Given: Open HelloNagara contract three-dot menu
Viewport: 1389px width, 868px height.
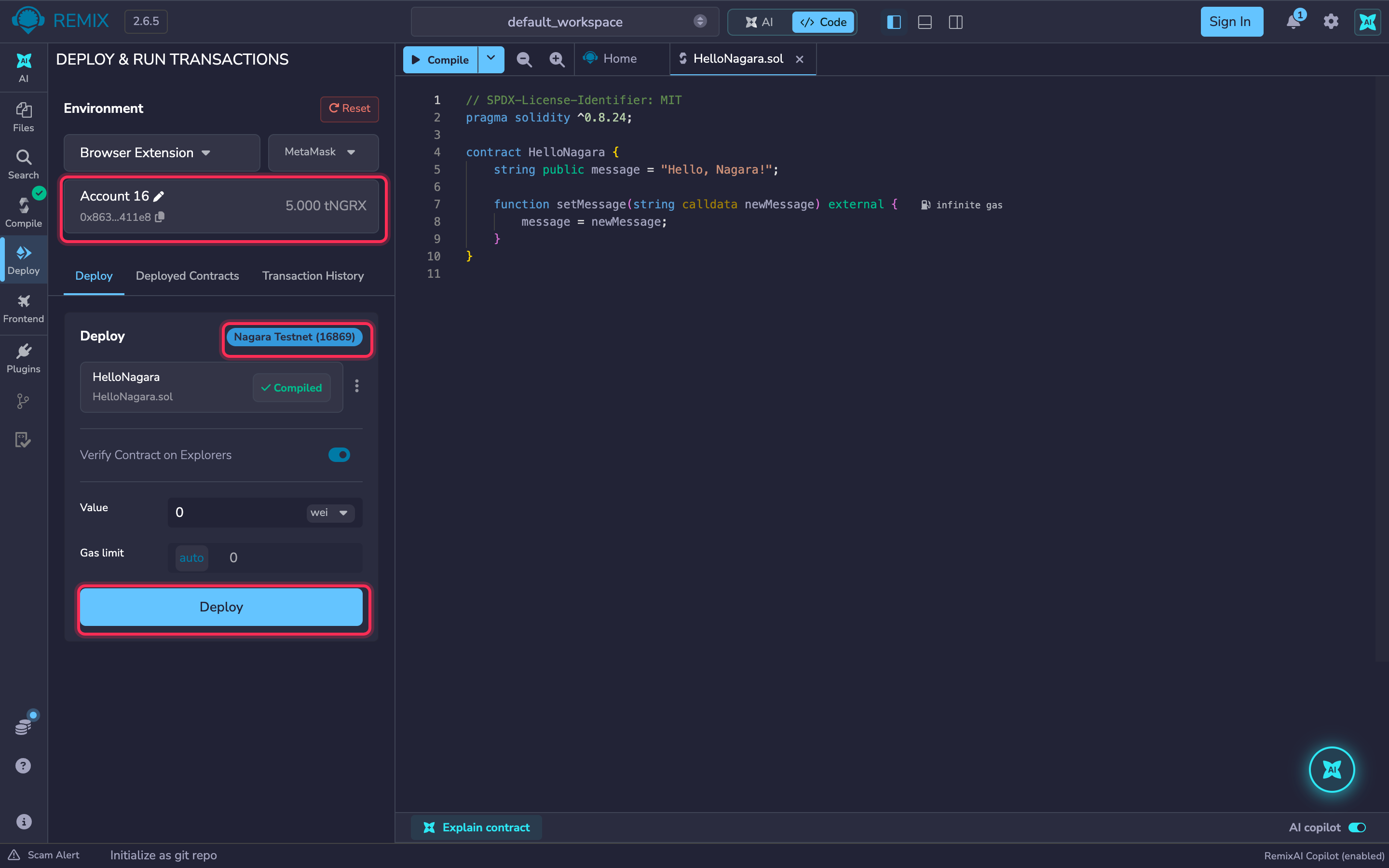Looking at the screenshot, I should coord(357,386).
